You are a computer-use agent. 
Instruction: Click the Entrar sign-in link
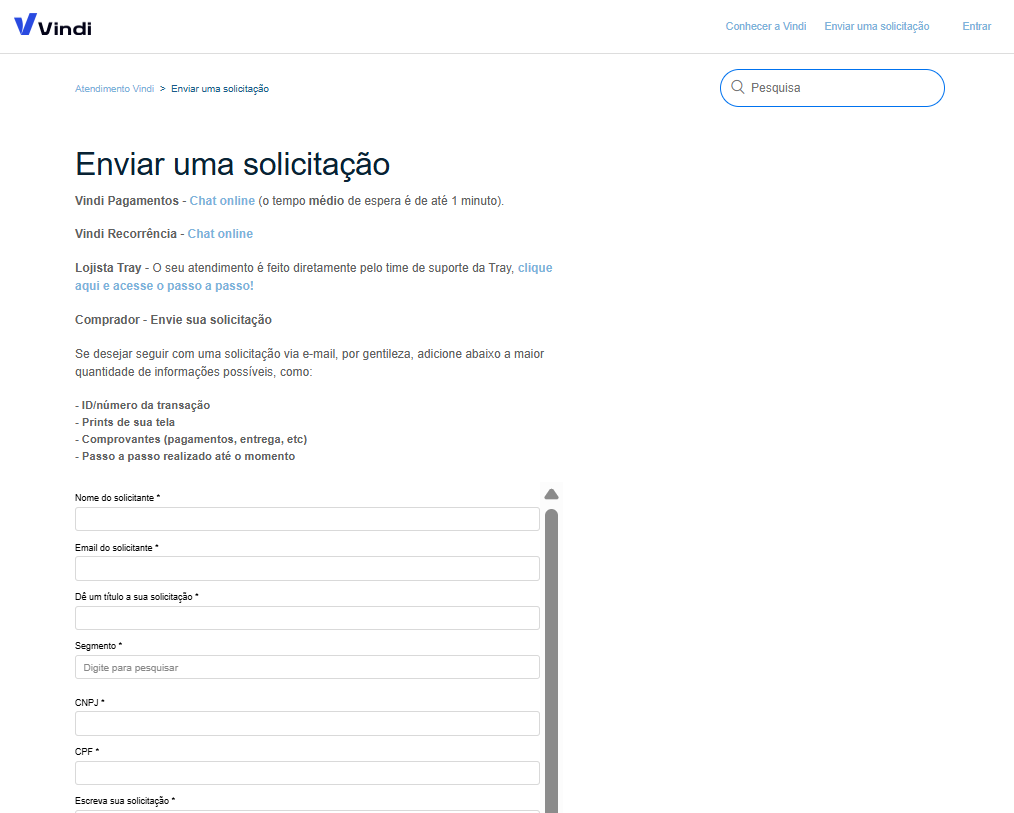click(x=976, y=26)
